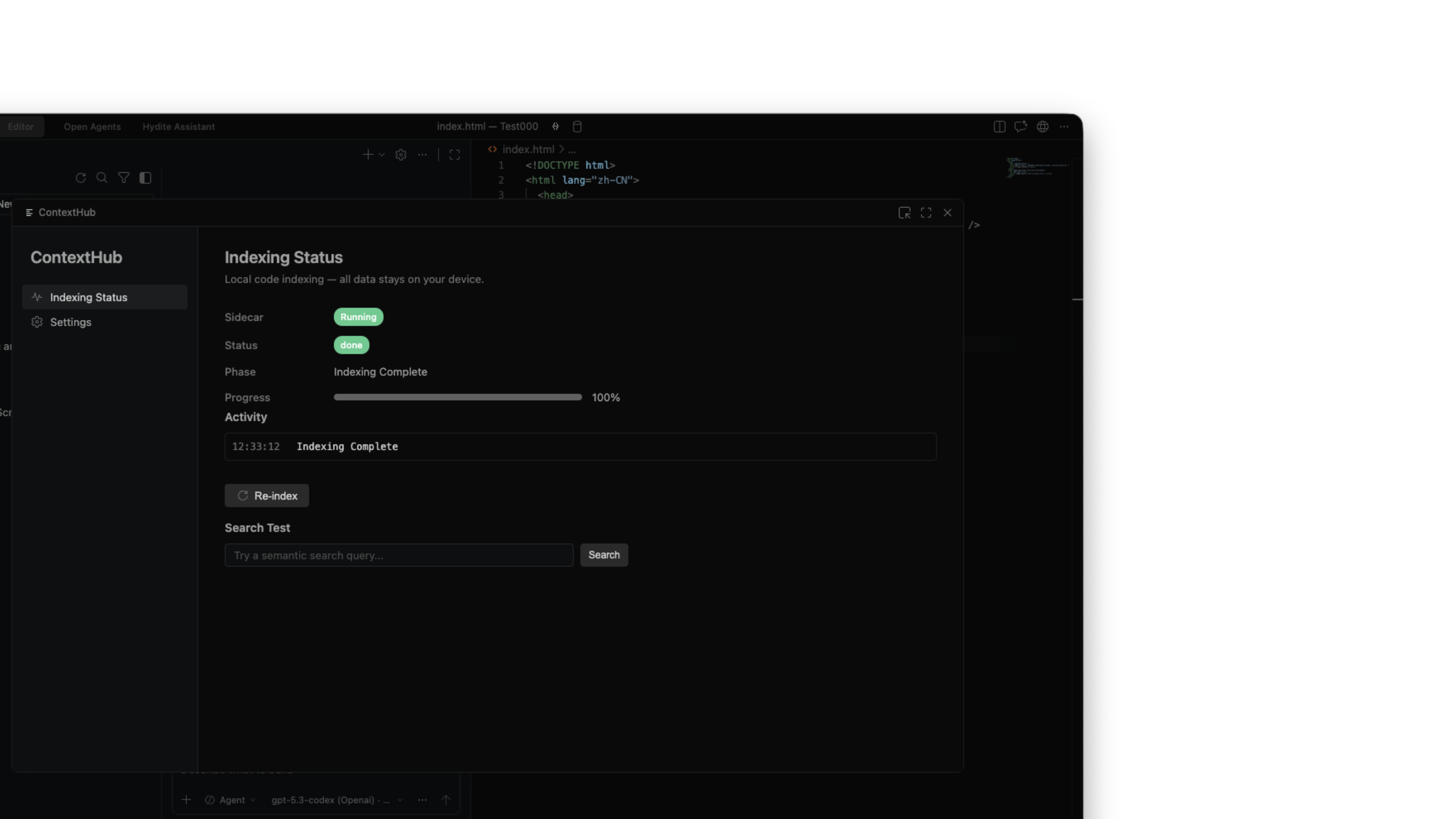Toggle the split layout icon in title bar
This screenshot has width=1456, height=819.
click(999, 127)
